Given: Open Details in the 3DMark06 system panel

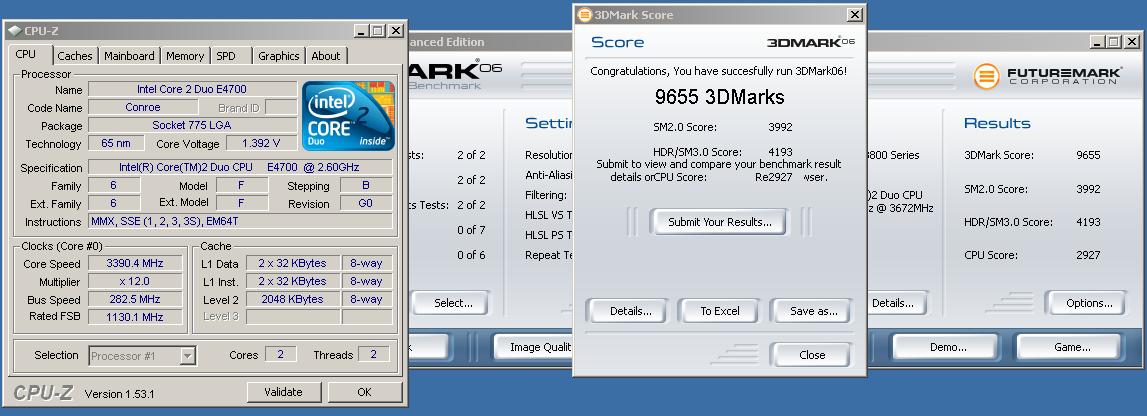Looking at the screenshot, I should pyautogui.click(x=895, y=303).
